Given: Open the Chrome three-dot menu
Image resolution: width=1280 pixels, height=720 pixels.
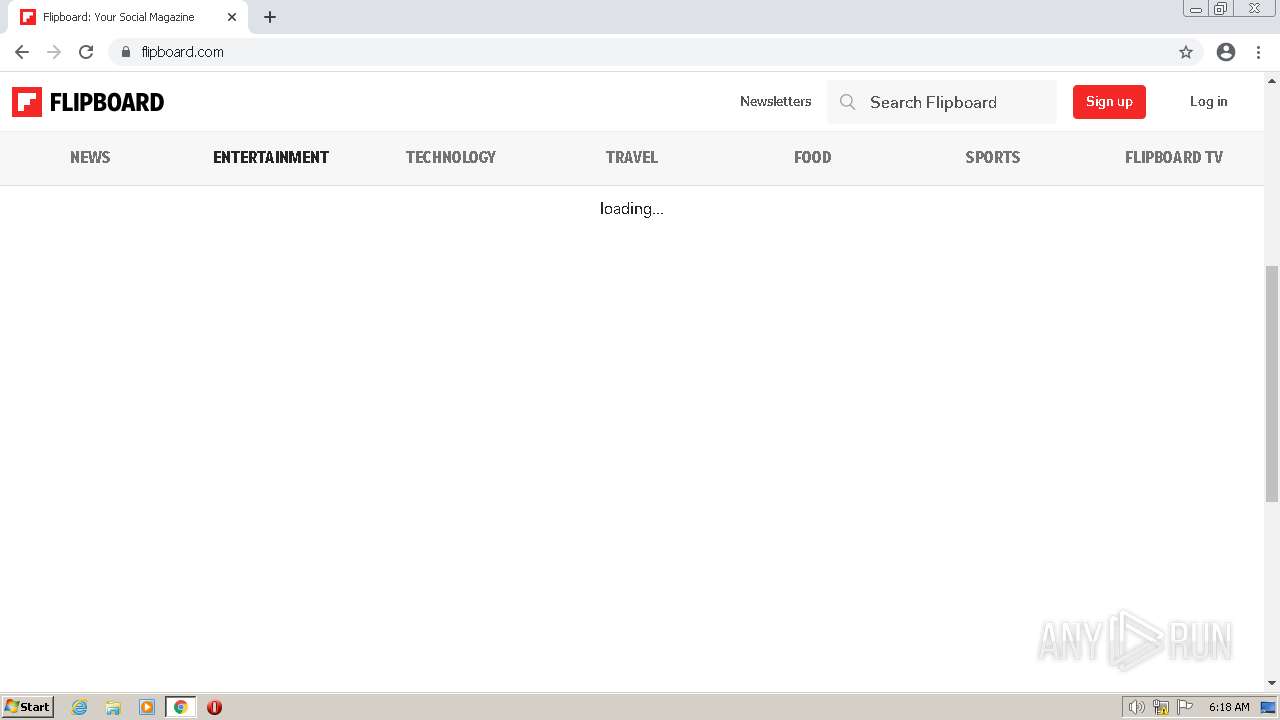Looking at the screenshot, I should [x=1258, y=52].
